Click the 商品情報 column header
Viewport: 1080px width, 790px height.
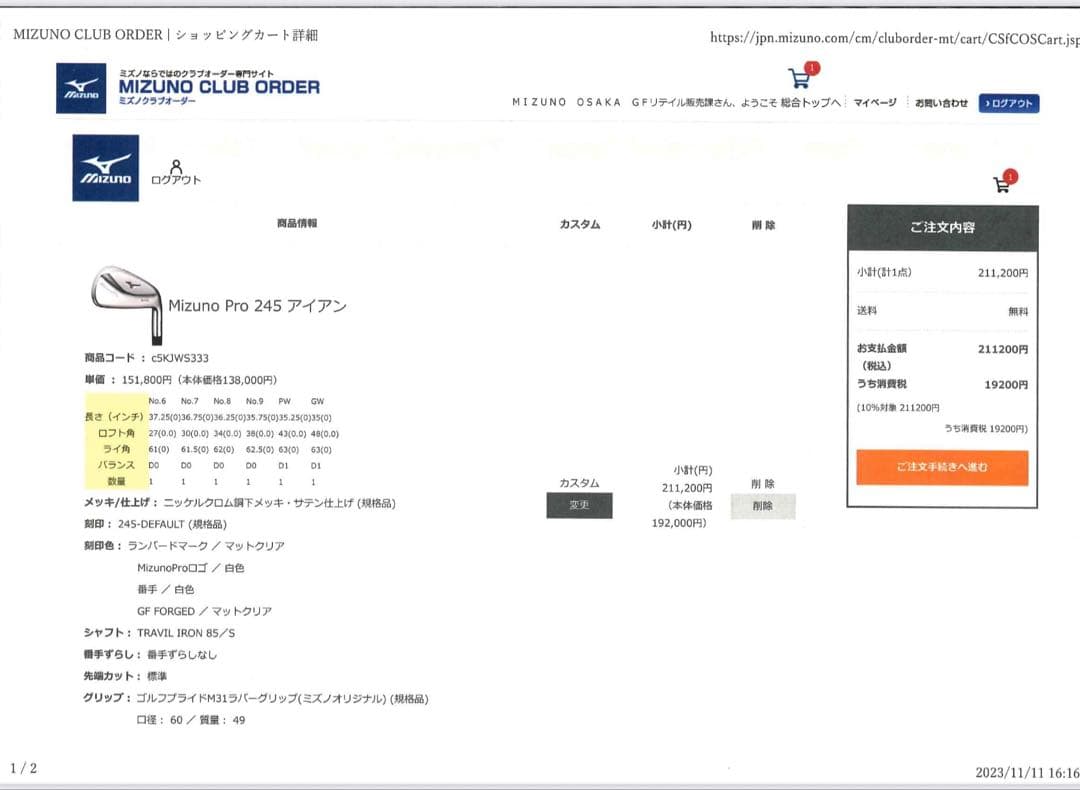coord(297,223)
